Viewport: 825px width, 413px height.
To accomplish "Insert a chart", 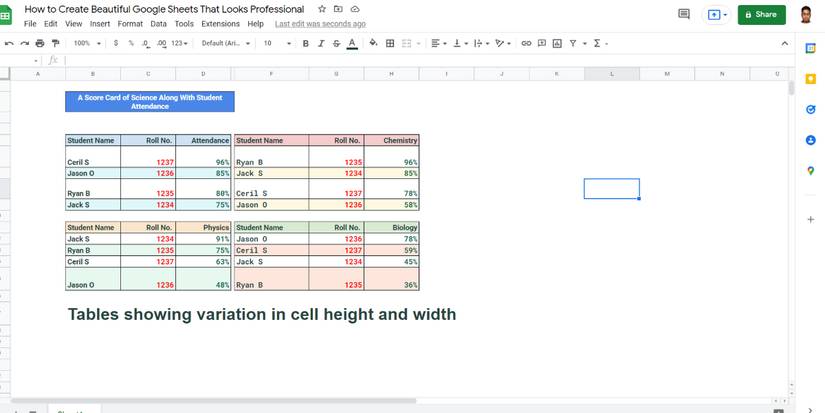I will pyautogui.click(x=557, y=43).
